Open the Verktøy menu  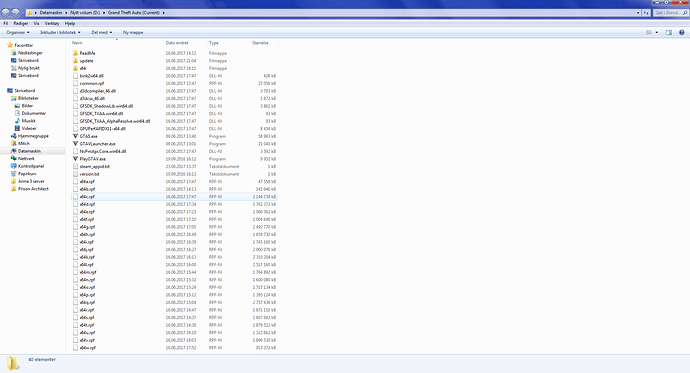(52, 23)
